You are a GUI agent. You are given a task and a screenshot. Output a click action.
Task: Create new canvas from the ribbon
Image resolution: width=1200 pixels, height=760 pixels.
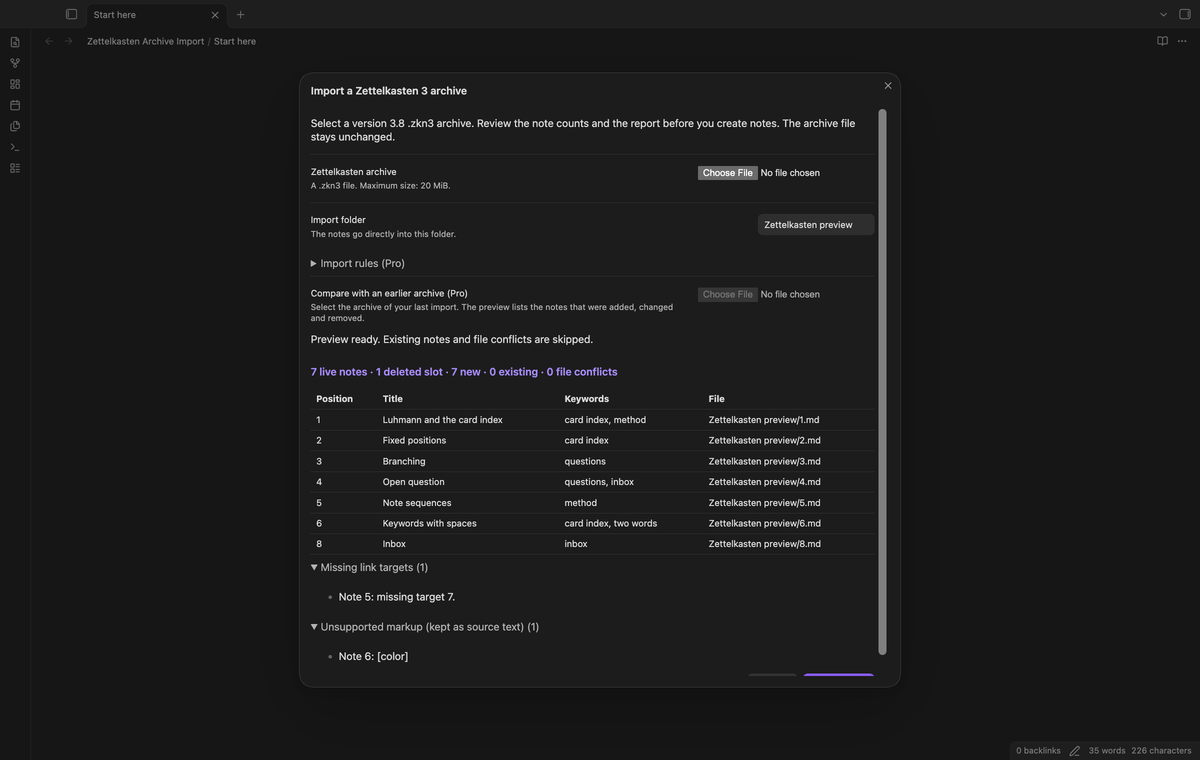[15, 84]
